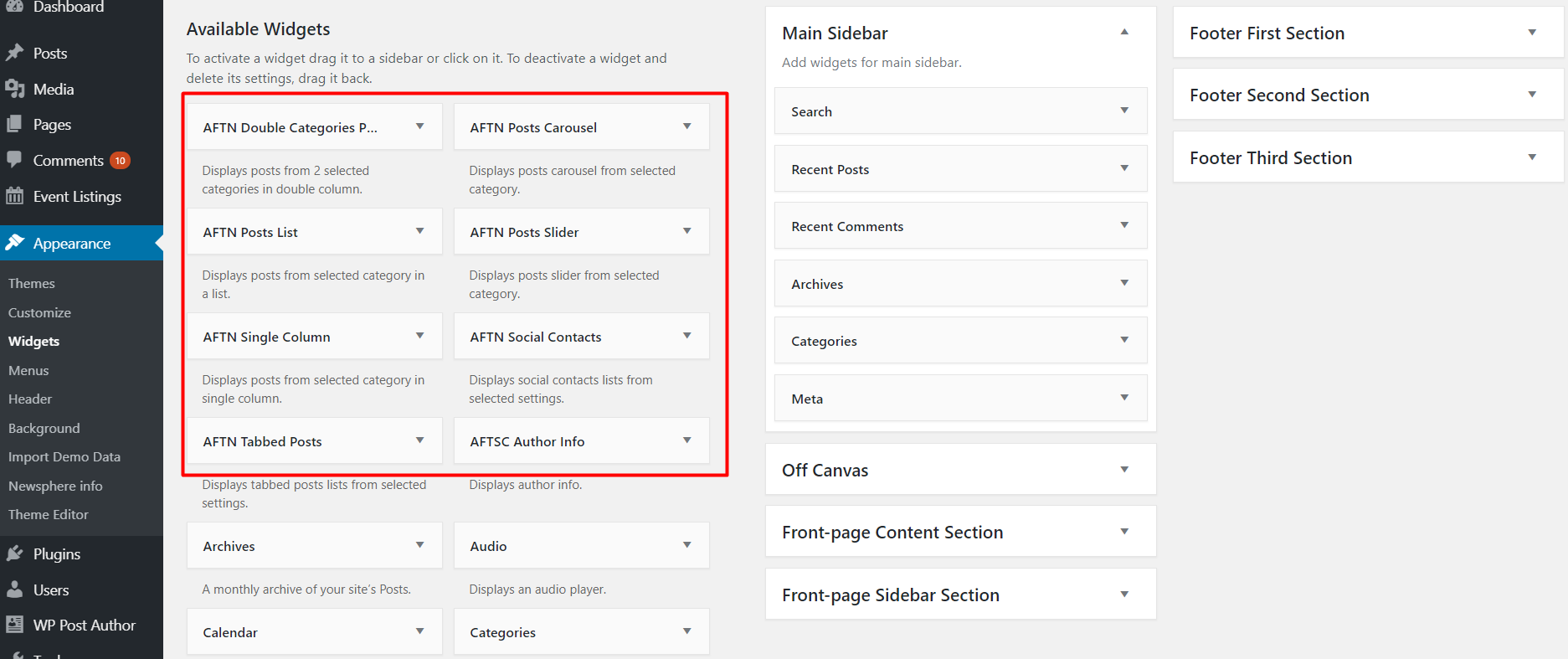Image resolution: width=1568 pixels, height=659 pixels.
Task: Open Newsphere info link
Action: [x=55, y=486]
